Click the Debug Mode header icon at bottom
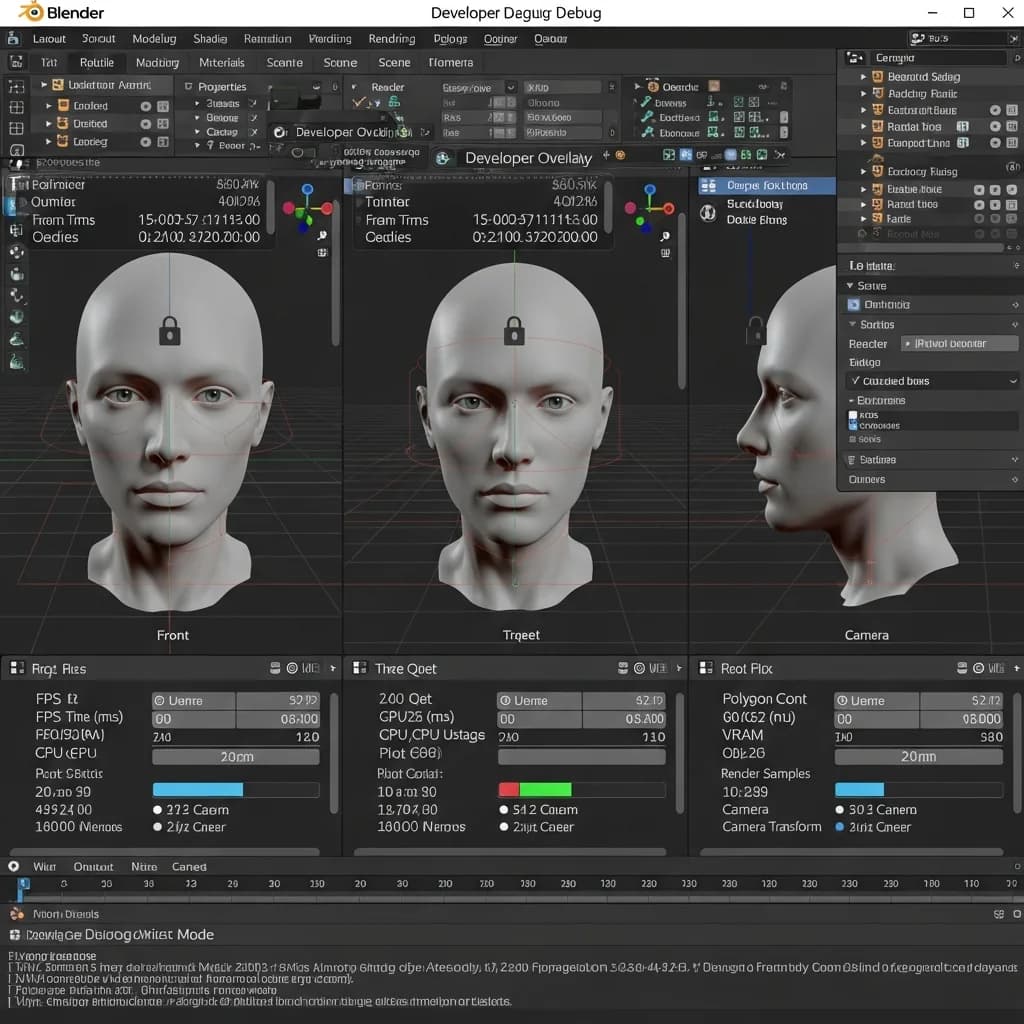Image resolution: width=1024 pixels, height=1024 pixels. pyautogui.click(x=15, y=935)
